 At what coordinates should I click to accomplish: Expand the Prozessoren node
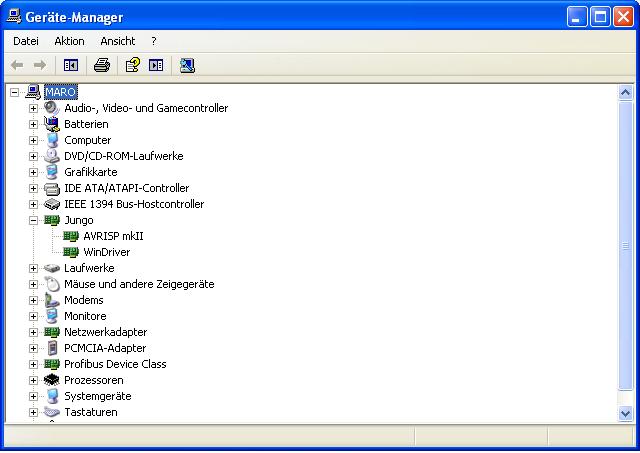pos(33,380)
